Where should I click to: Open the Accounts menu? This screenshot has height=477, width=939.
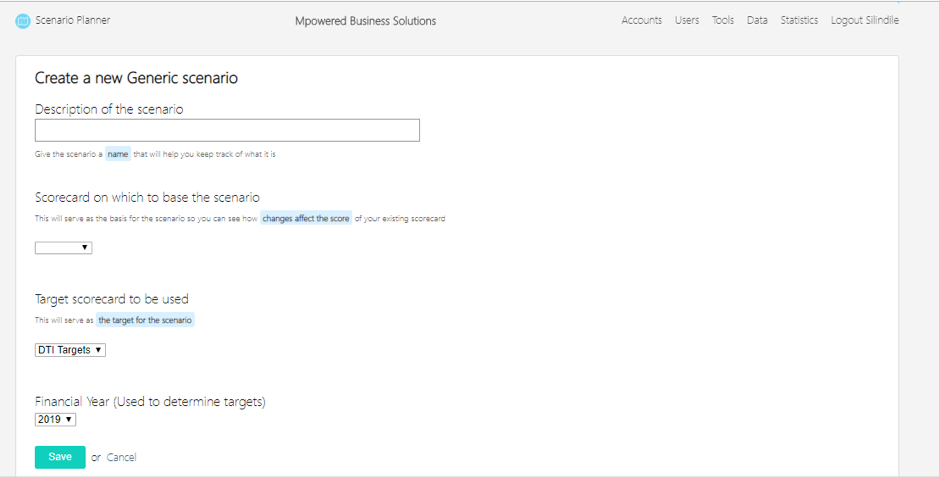tap(641, 20)
